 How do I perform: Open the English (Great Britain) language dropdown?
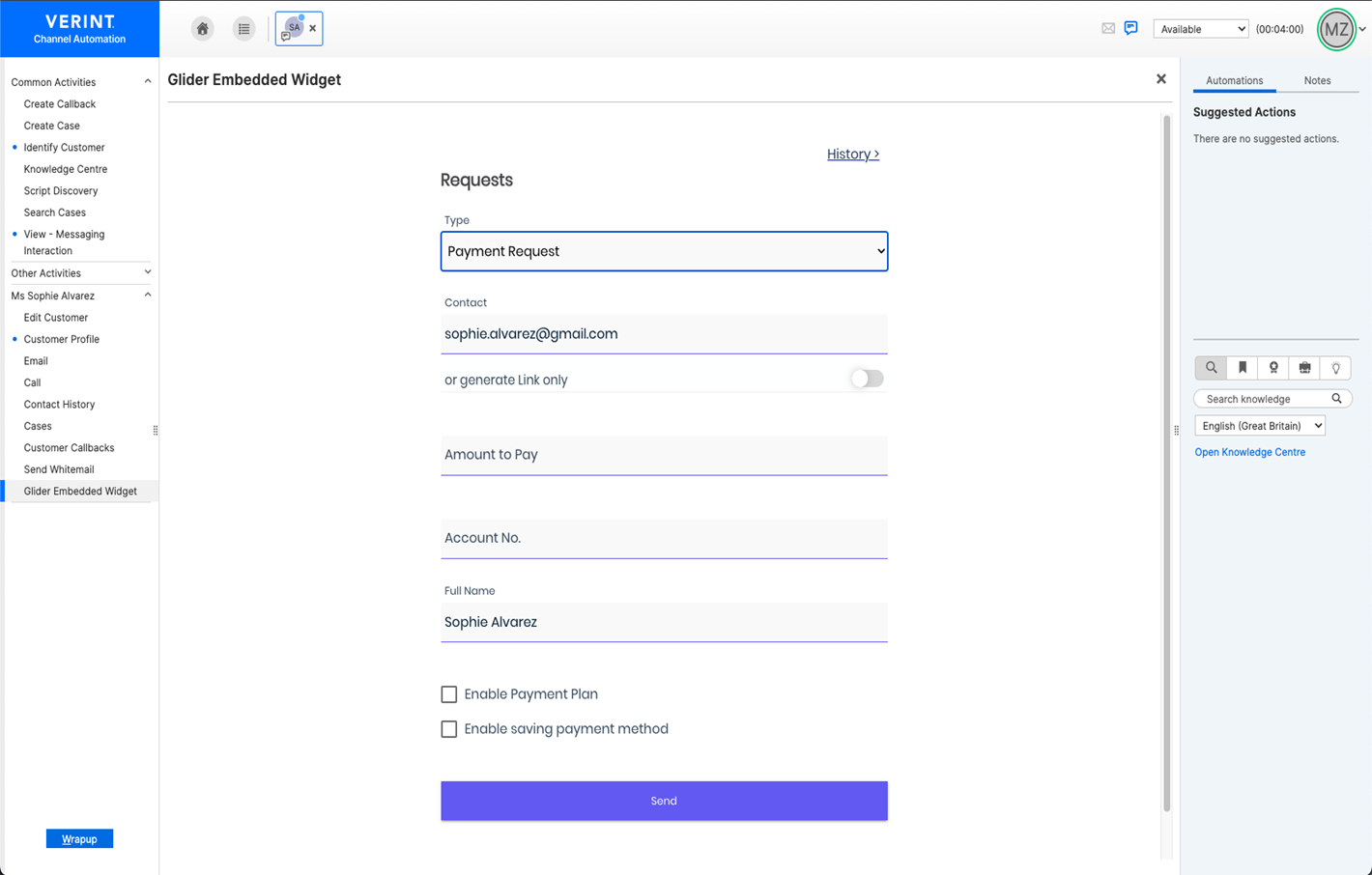coord(1260,426)
